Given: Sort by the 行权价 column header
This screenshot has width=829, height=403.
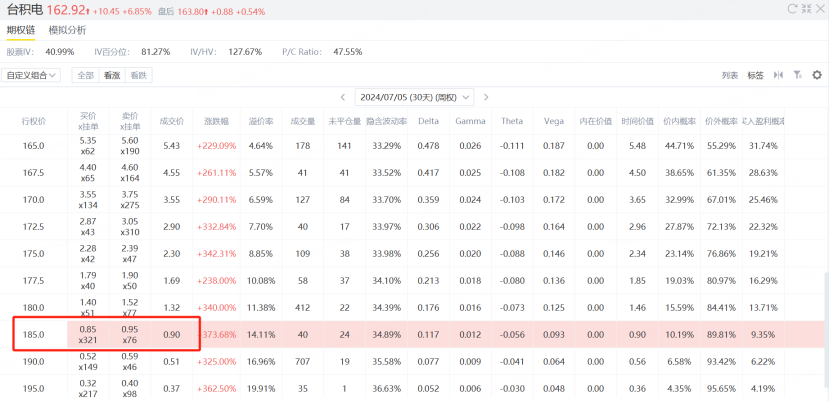Looking at the screenshot, I should pos(34,121).
